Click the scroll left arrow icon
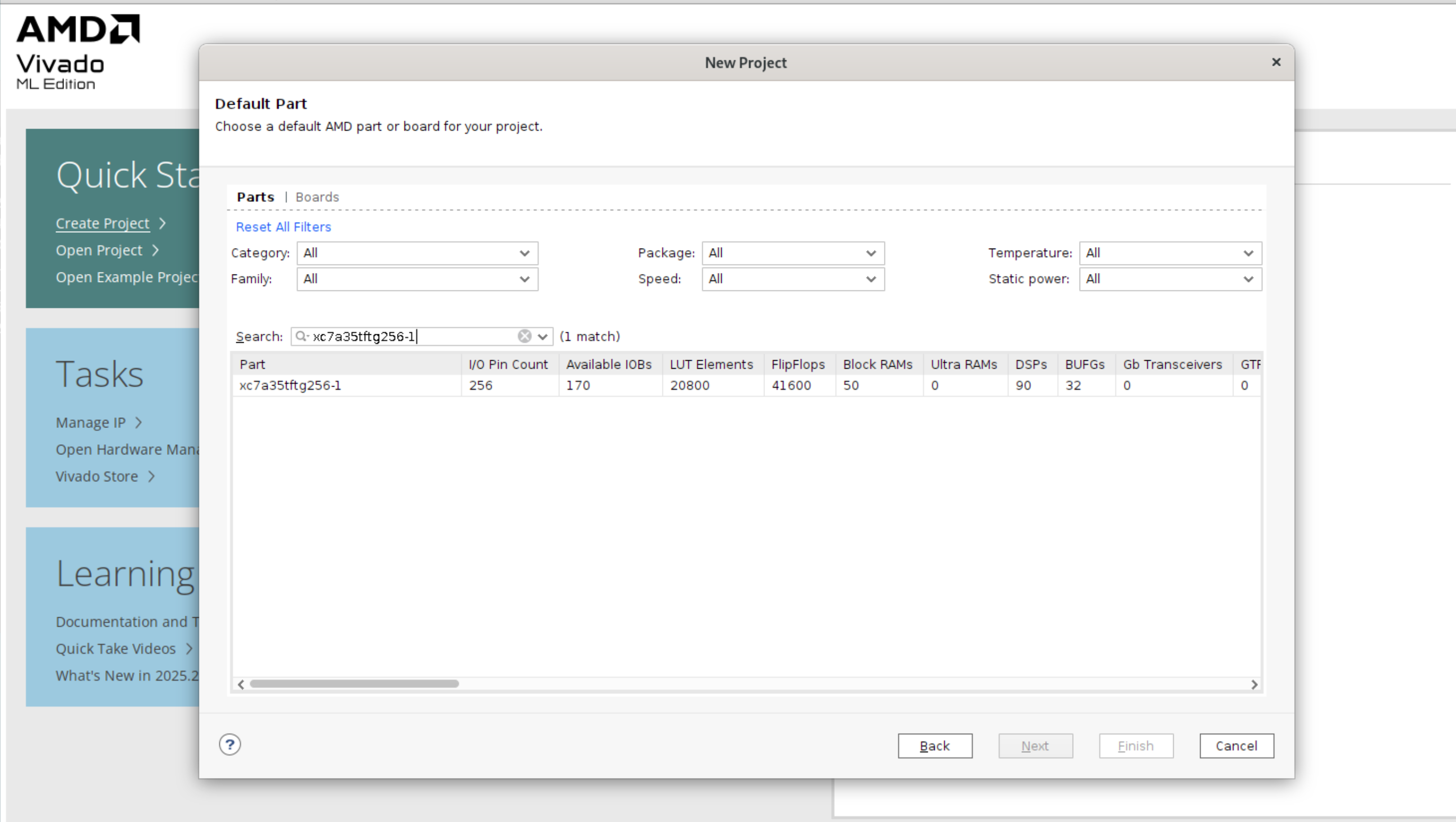This screenshot has width=1456, height=822. [x=242, y=684]
